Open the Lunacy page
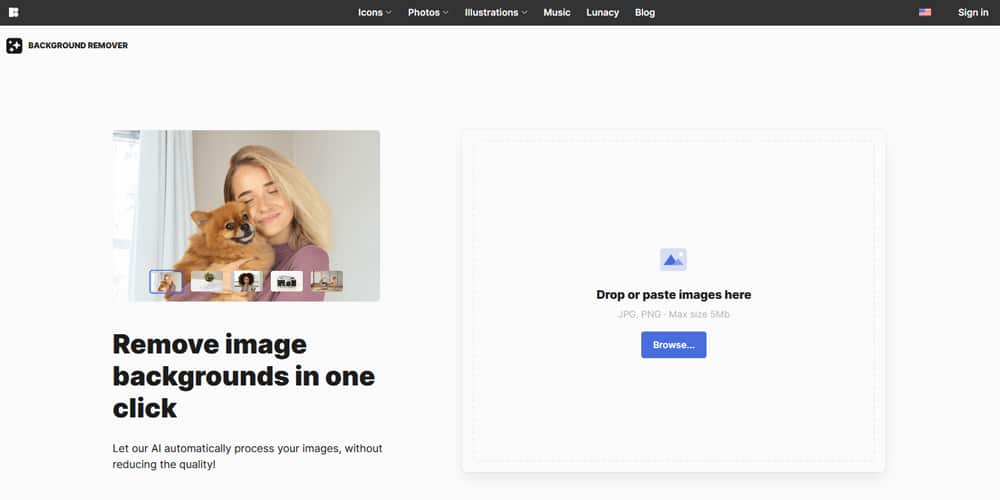 coord(603,12)
